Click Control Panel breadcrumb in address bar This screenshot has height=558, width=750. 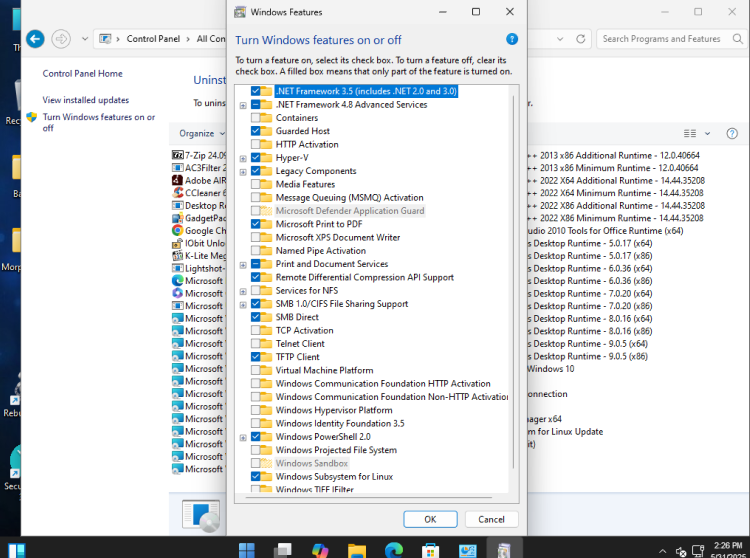153,39
